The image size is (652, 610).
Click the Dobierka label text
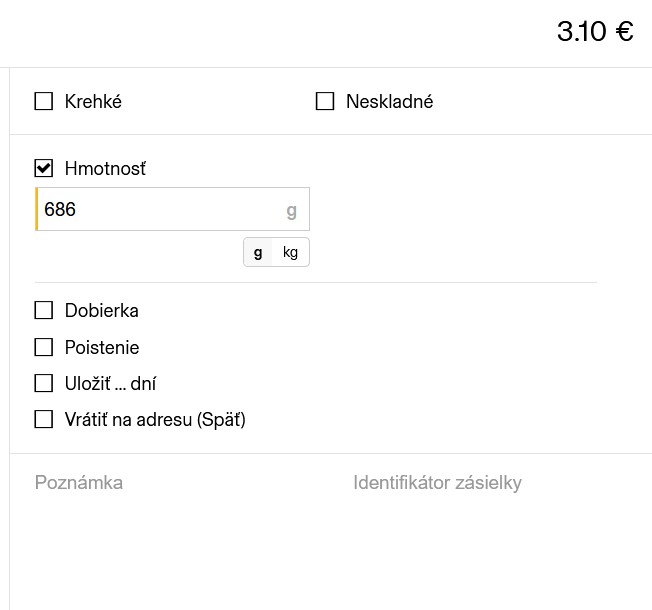[x=101, y=310]
